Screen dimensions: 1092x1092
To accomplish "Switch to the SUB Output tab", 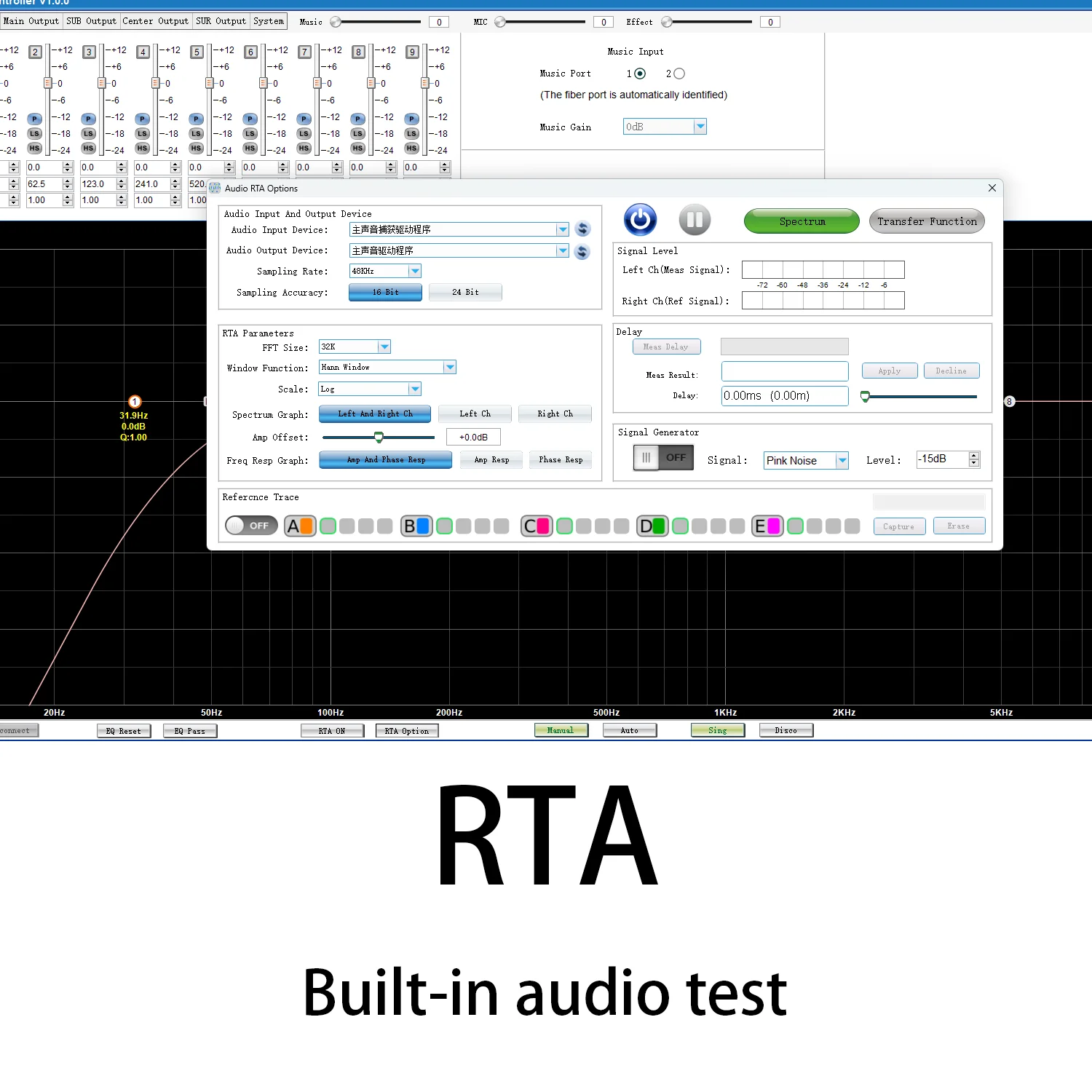I will pyautogui.click(x=91, y=21).
